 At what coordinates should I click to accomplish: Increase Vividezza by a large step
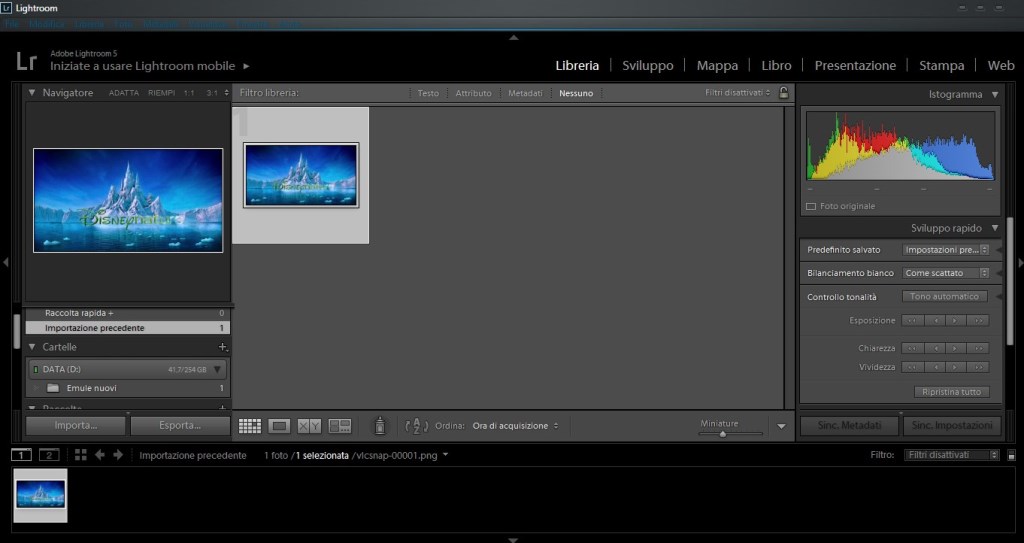(978, 367)
